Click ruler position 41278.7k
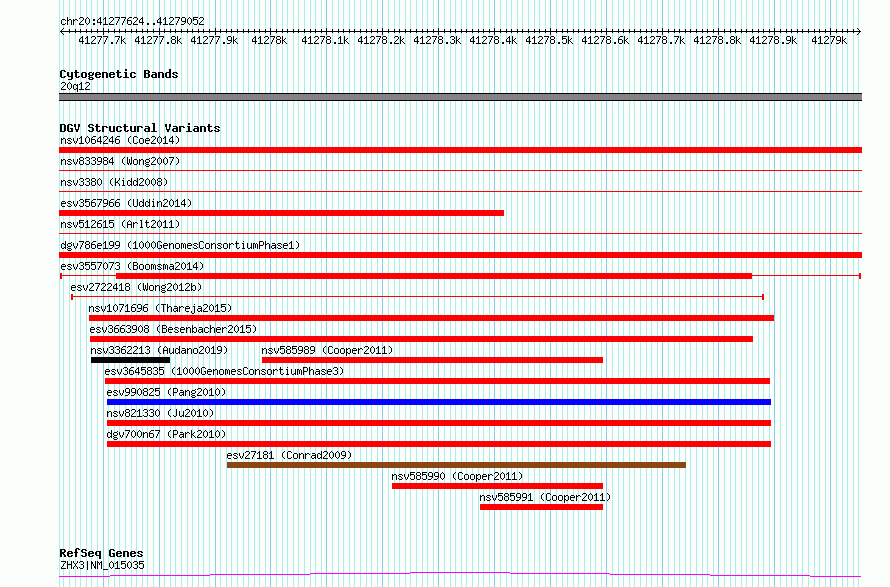Image resolution: width=890 pixels, height=587 pixels. point(661,40)
